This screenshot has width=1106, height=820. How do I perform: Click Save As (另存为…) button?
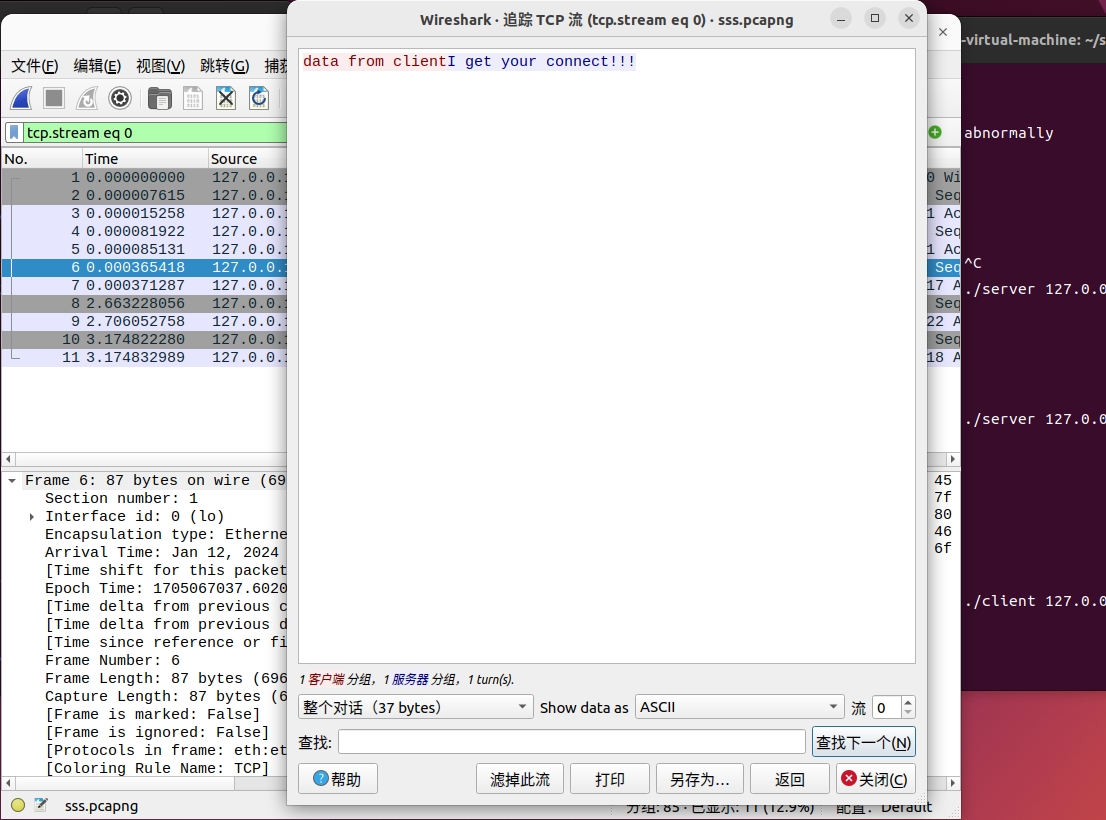click(700, 779)
